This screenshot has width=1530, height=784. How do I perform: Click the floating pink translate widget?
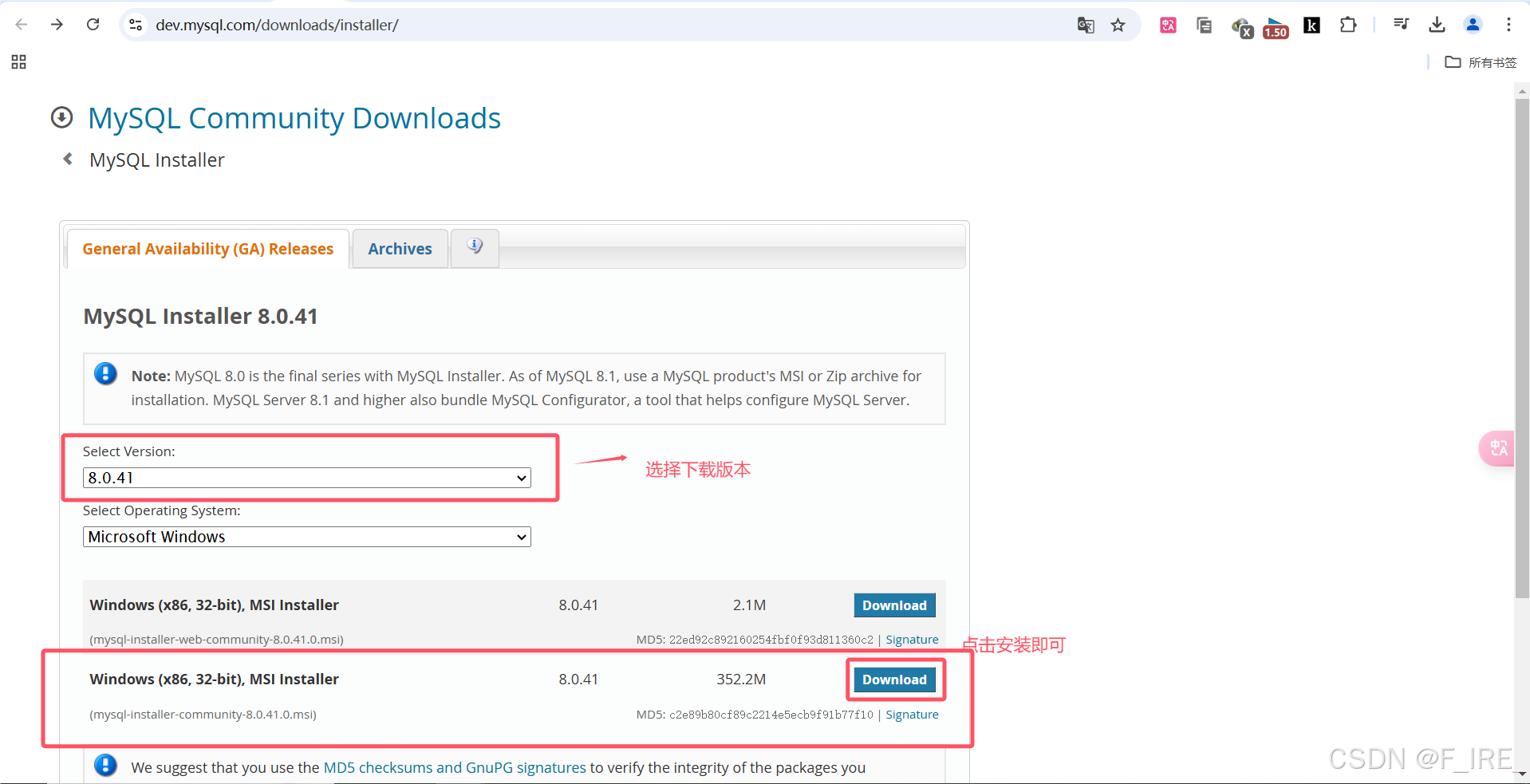(1496, 448)
